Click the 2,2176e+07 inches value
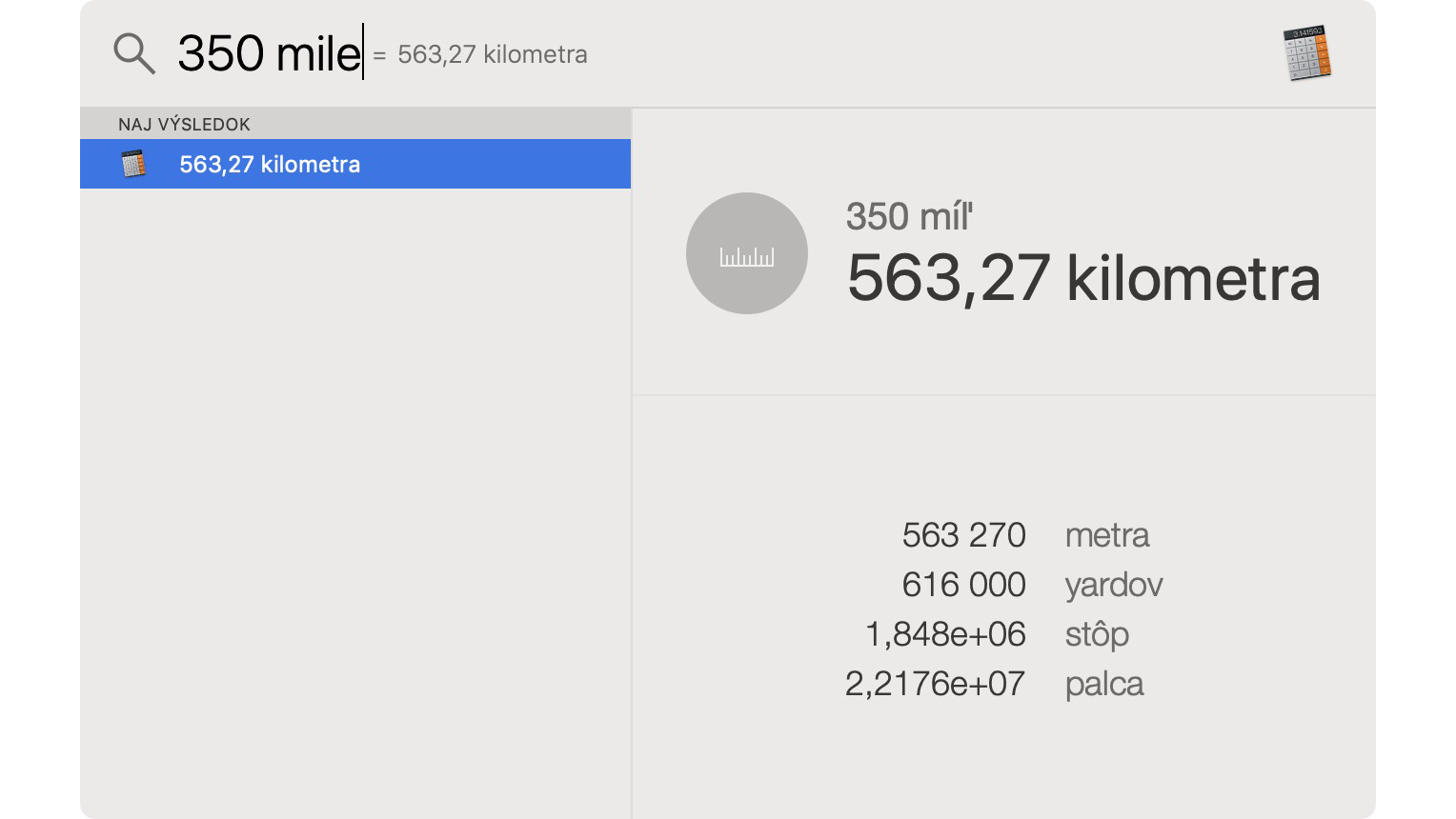1456x819 pixels. (x=935, y=684)
